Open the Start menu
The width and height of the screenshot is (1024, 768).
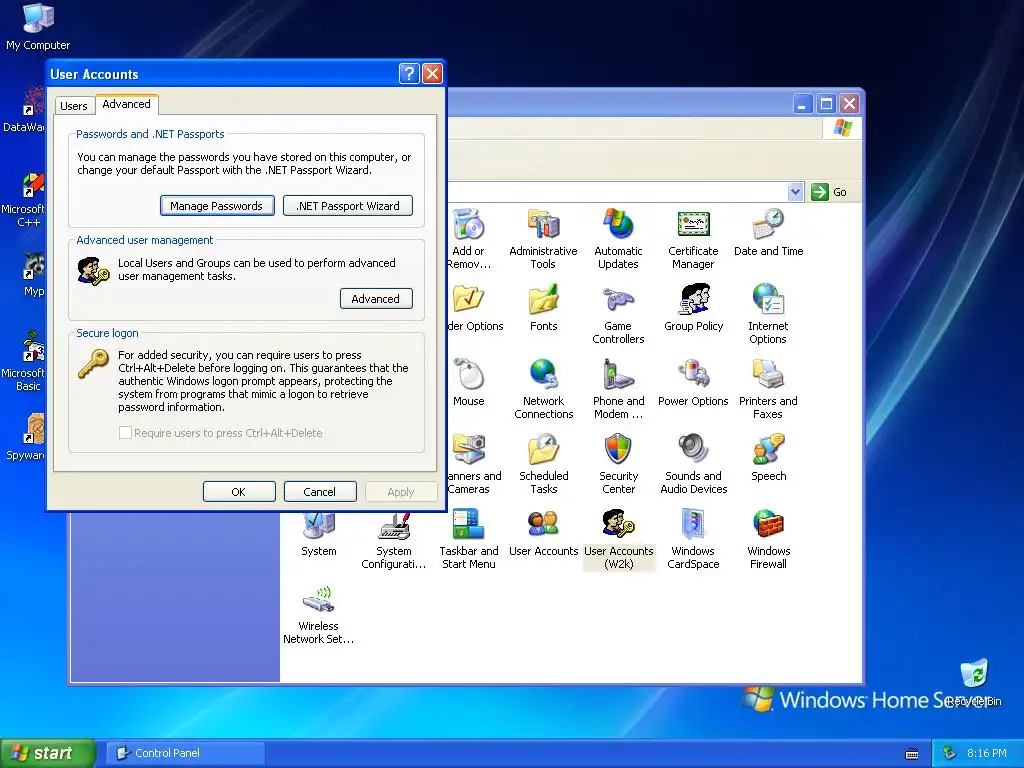(x=48, y=753)
